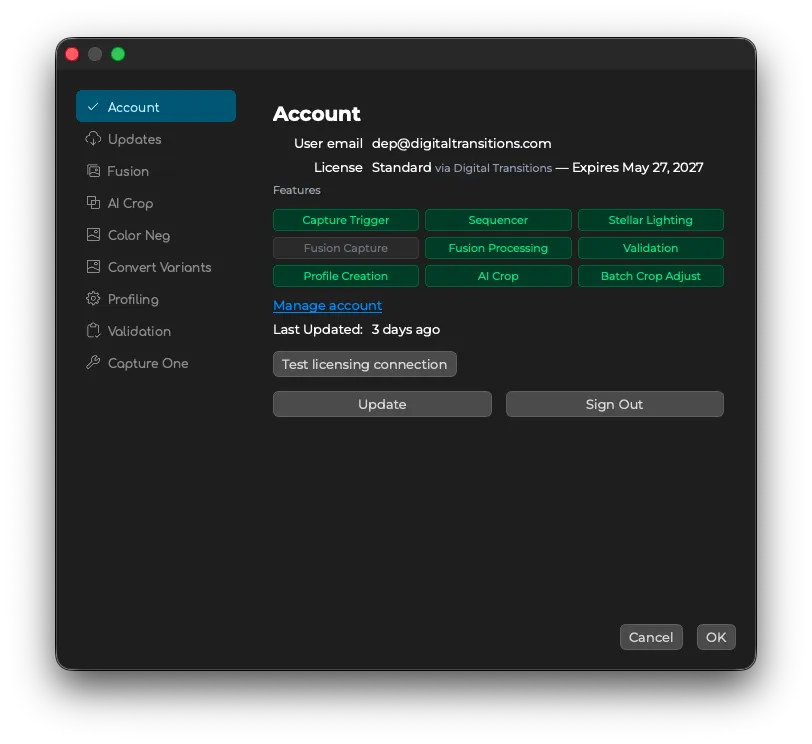
Task: Open the Capture One settings section
Action: (148, 363)
